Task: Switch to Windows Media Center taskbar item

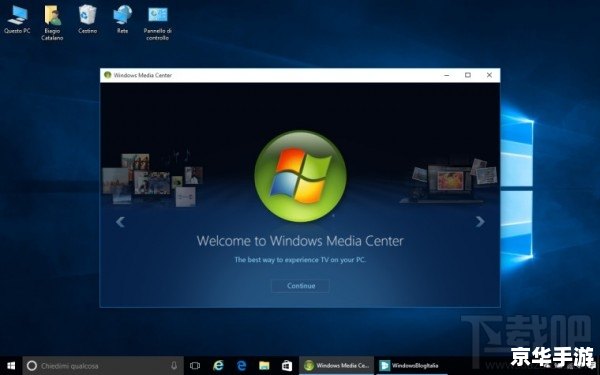Action: coord(337,366)
